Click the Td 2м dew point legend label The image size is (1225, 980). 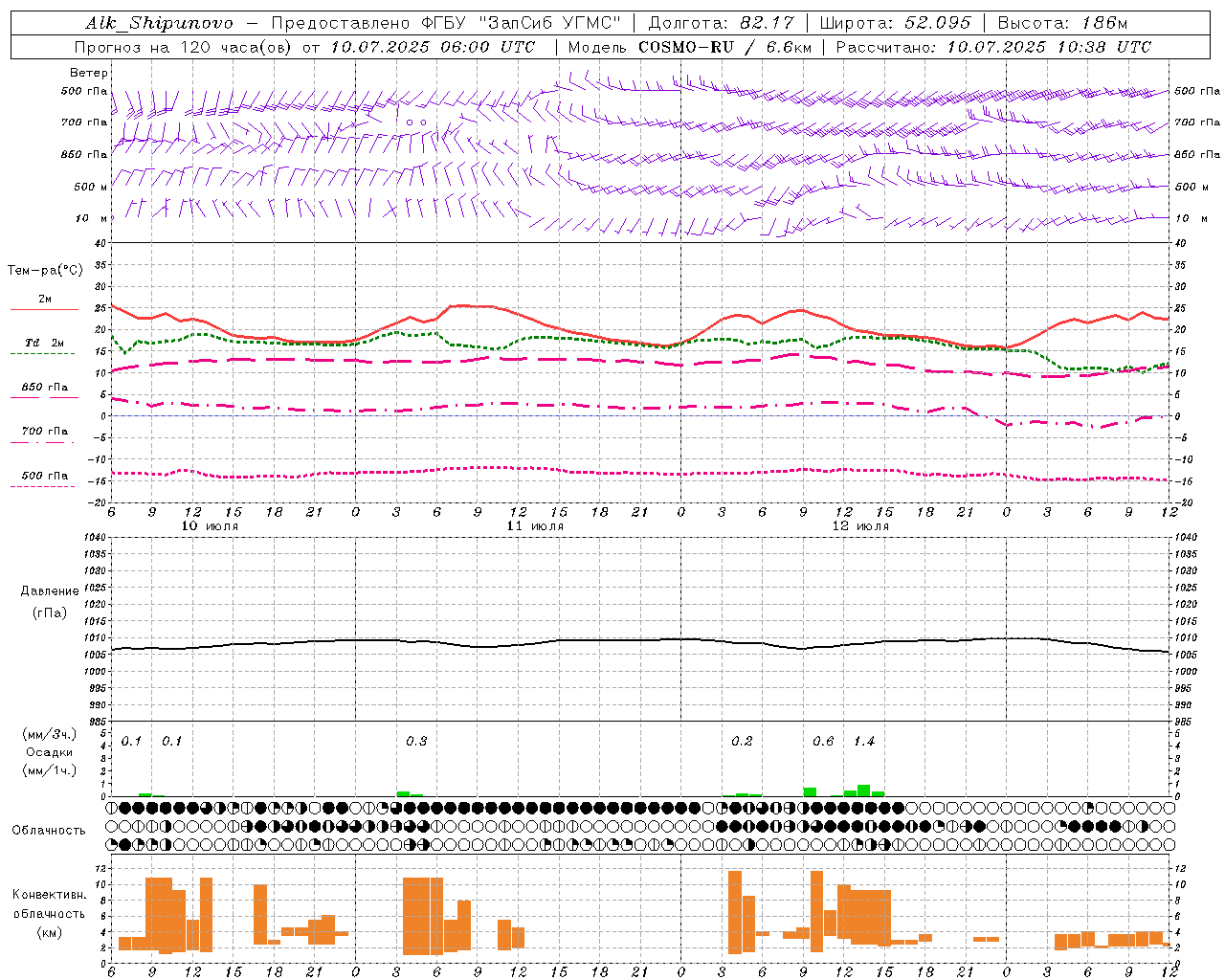click(45, 343)
